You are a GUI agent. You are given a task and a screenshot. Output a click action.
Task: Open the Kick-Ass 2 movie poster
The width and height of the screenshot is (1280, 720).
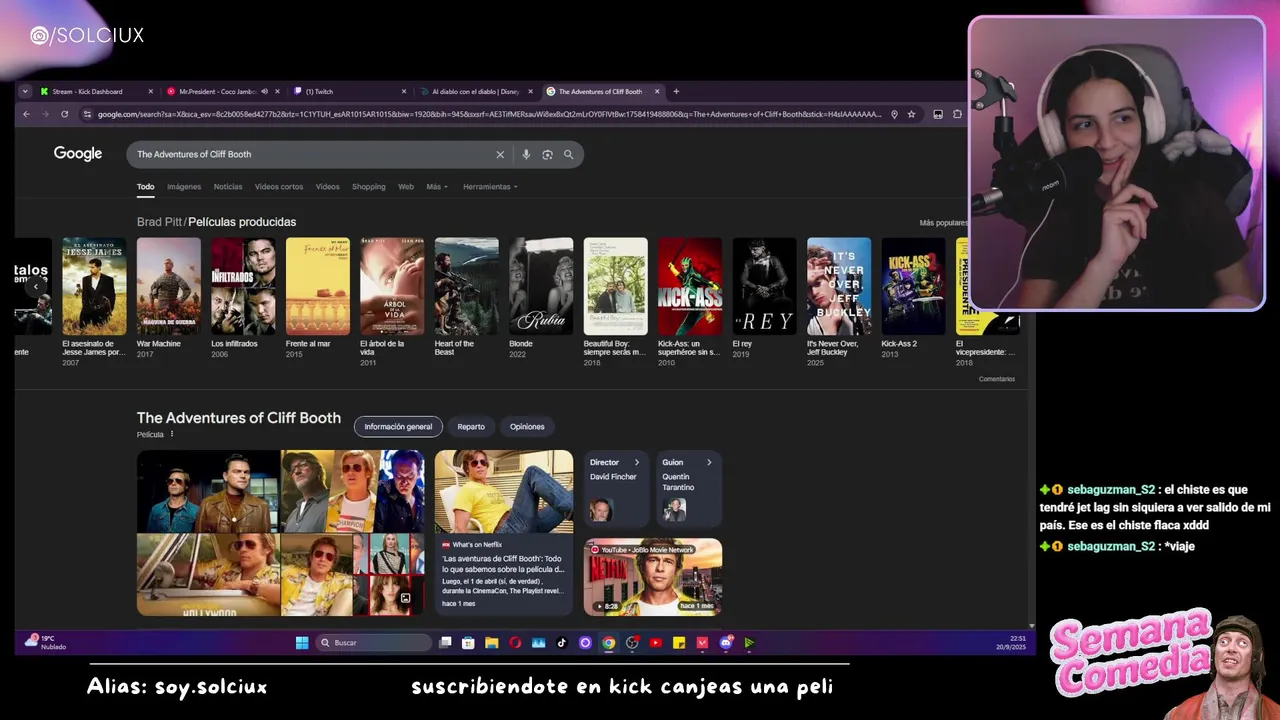(x=913, y=286)
